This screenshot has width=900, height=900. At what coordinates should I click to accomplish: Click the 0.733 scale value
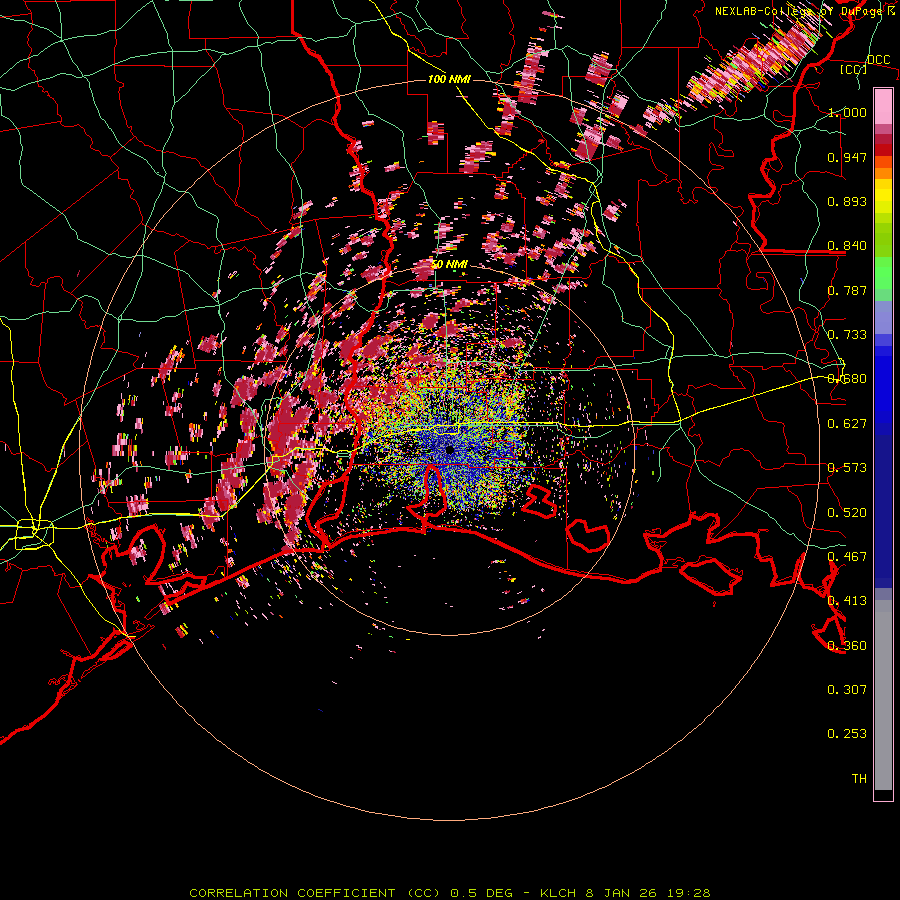pyautogui.click(x=847, y=335)
